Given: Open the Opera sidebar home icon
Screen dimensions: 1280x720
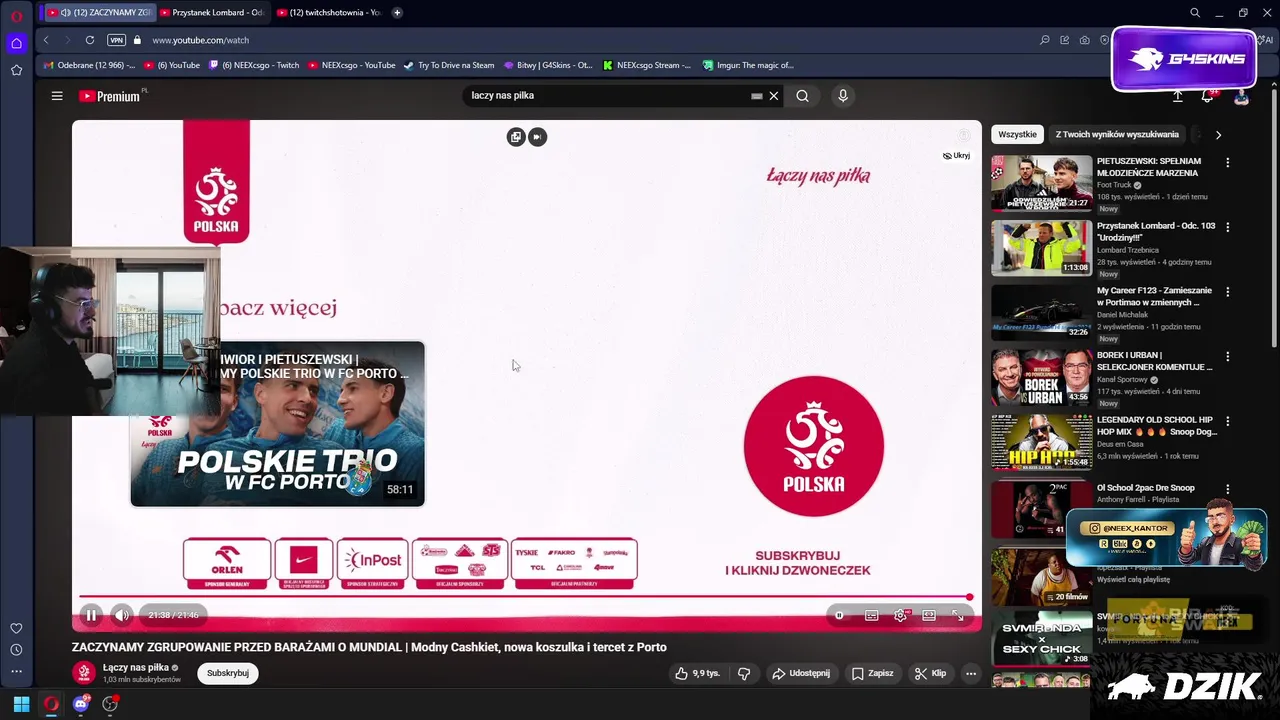Looking at the screenshot, I should click(16, 43).
